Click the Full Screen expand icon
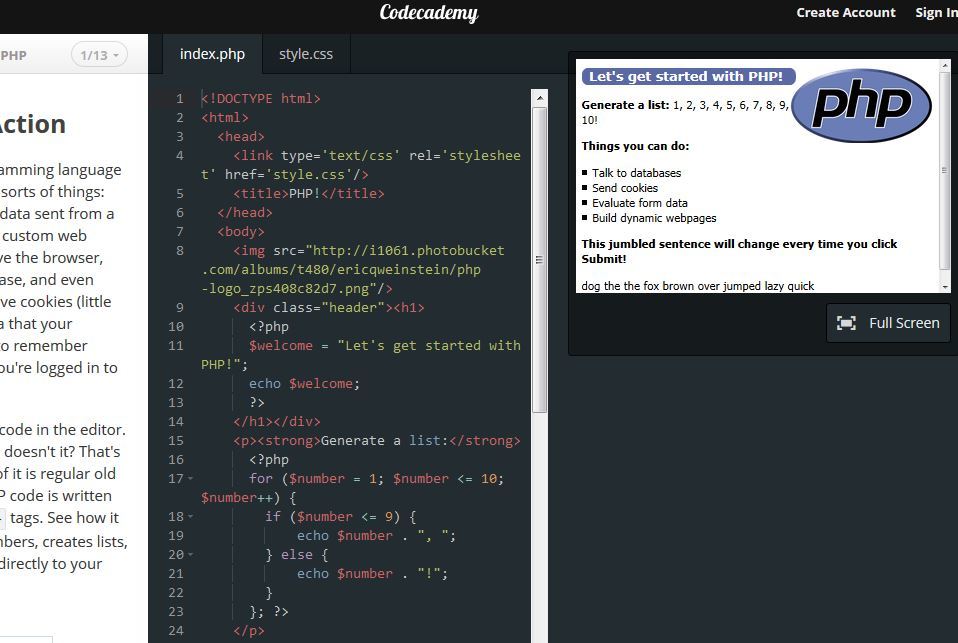Screen dimensions: 958x643 coord(846,323)
